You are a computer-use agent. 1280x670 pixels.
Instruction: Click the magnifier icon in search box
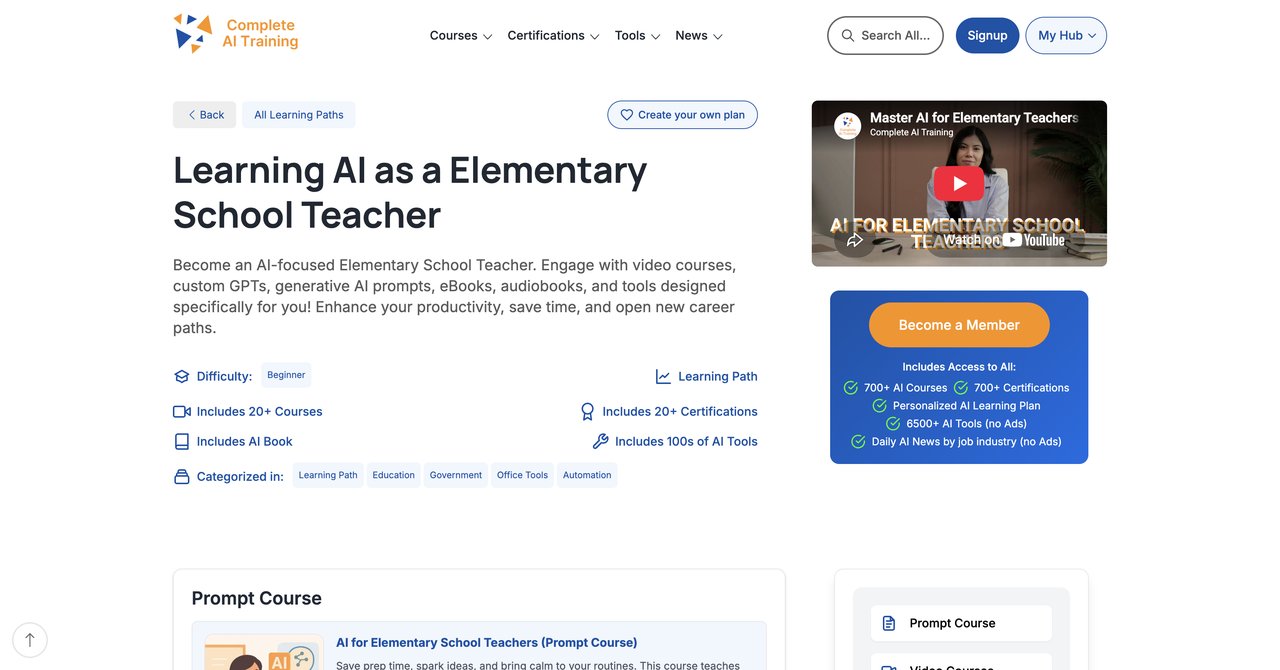848,35
